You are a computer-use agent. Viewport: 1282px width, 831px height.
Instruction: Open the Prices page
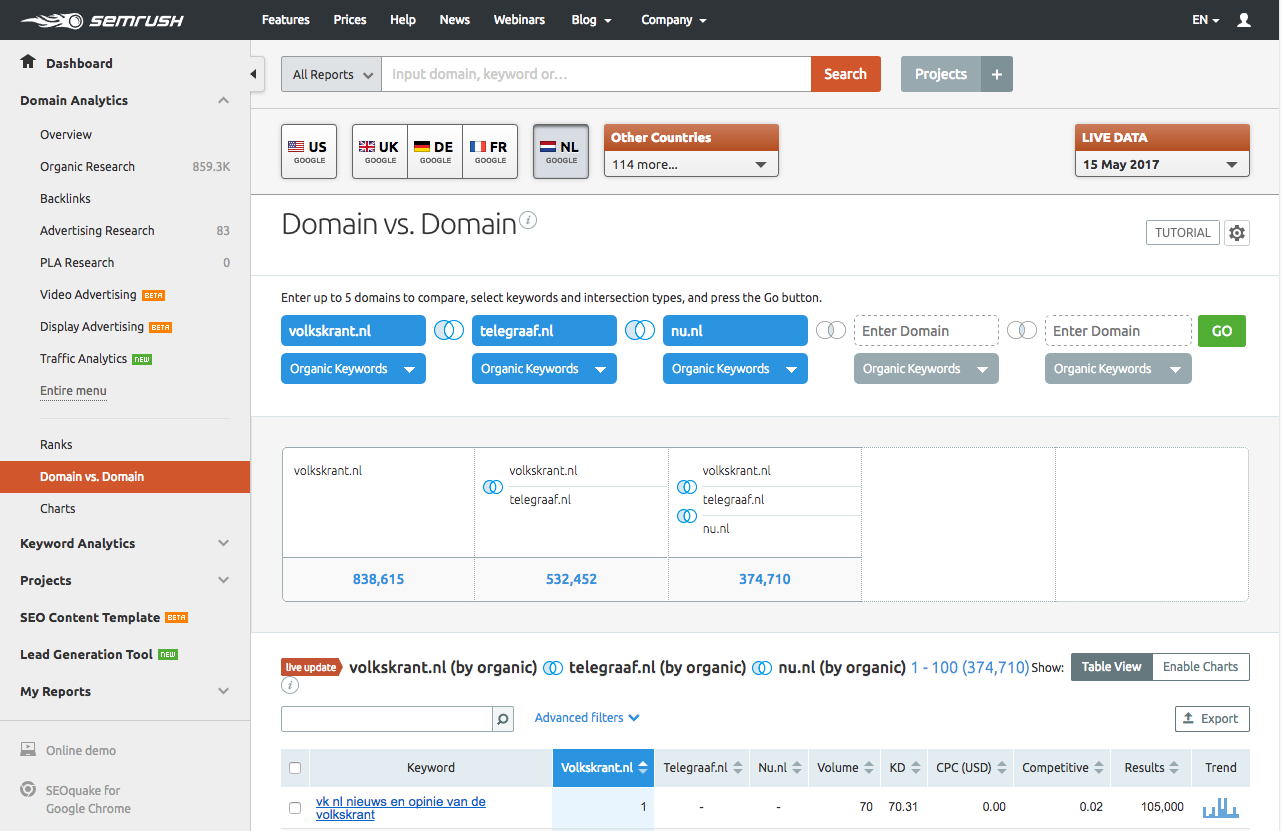click(350, 20)
